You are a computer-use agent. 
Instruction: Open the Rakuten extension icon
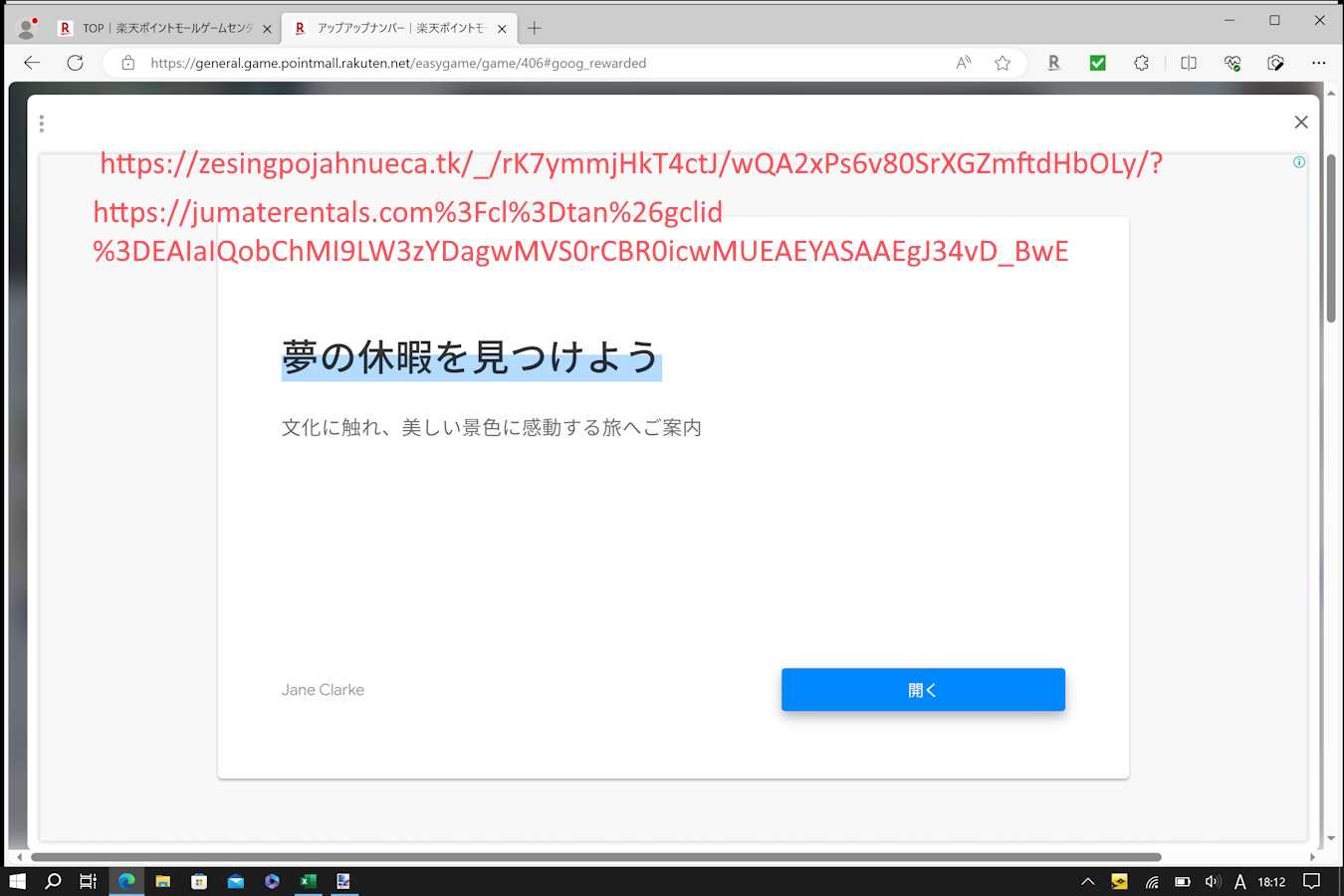[1053, 63]
